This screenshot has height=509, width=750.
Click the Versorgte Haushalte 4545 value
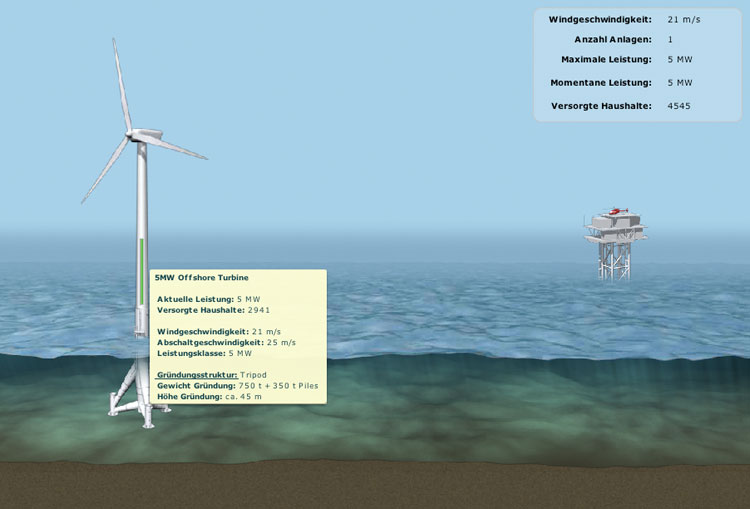point(679,106)
